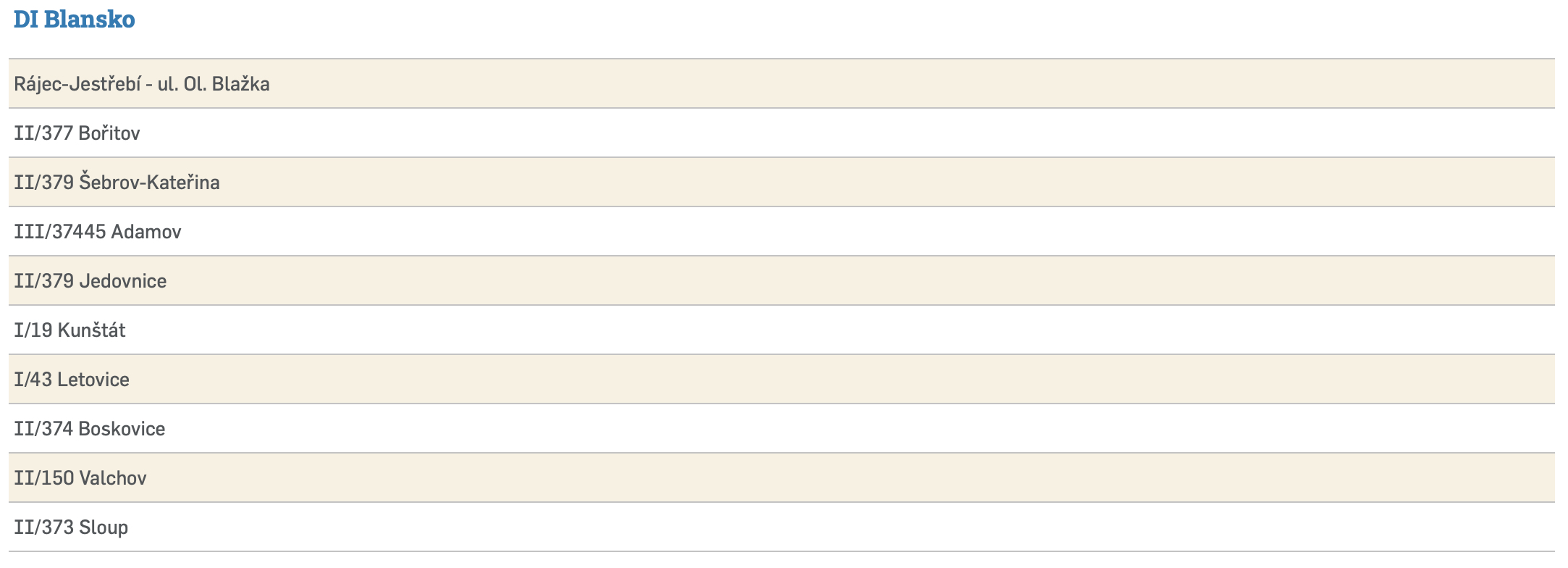
Task: Click the DI Blansko heading
Action: coord(74,20)
